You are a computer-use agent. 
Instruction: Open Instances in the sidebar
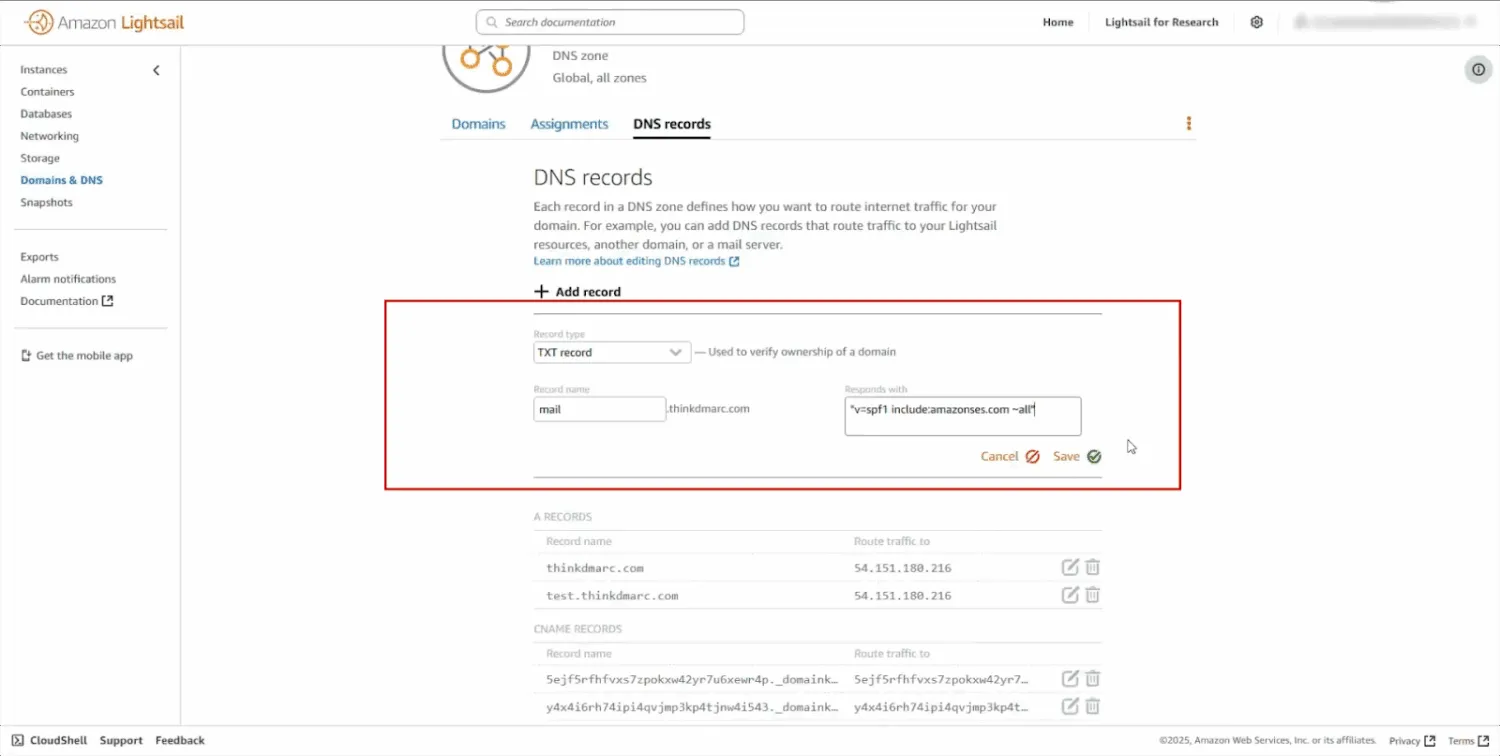click(44, 70)
